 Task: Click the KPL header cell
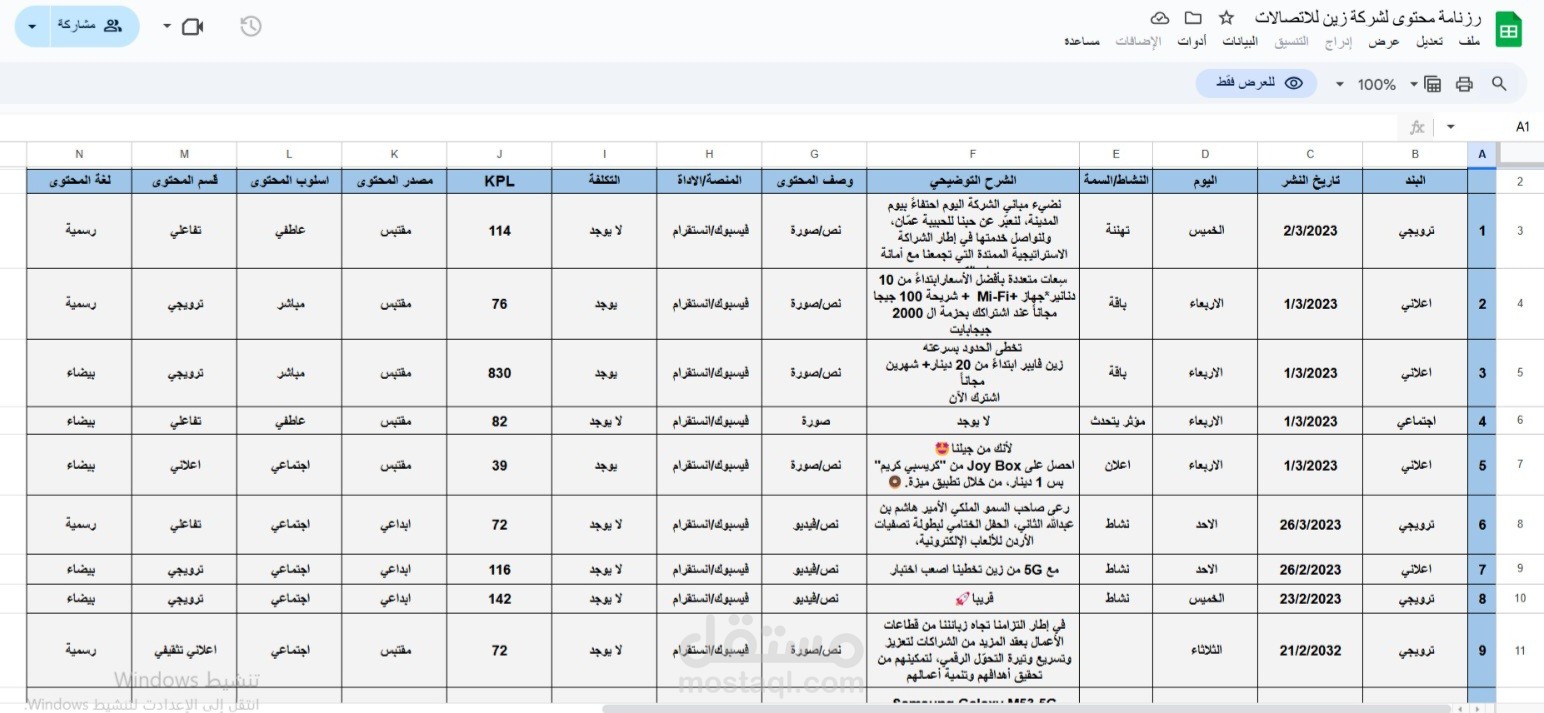coord(499,181)
